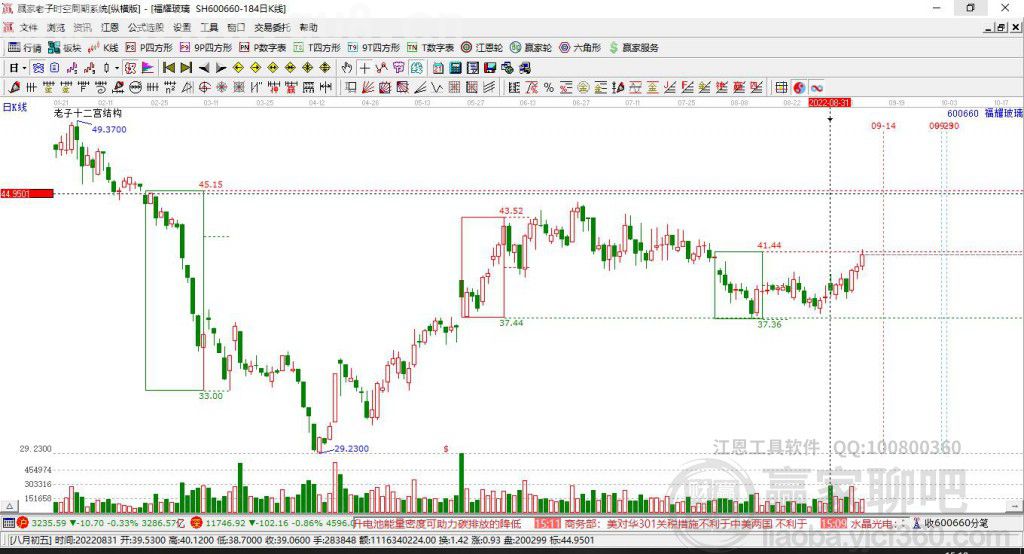
Task: Open the 帮助 menu
Action: pos(308,27)
